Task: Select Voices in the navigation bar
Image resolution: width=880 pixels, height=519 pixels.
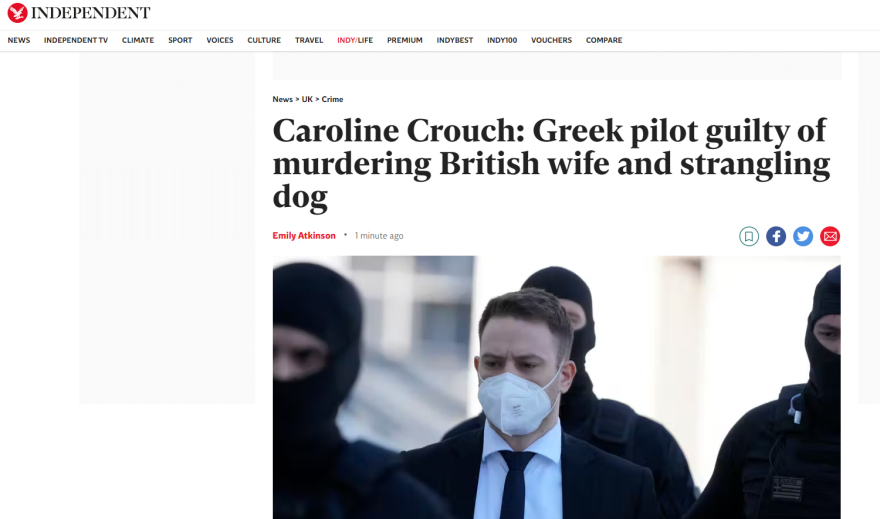Action: (219, 40)
